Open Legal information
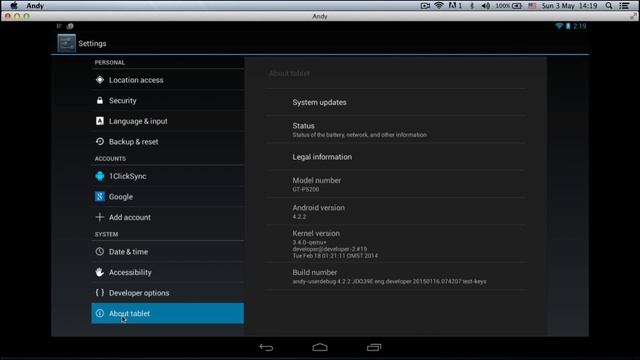The height and width of the screenshot is (360, 640). pos(396,157)
